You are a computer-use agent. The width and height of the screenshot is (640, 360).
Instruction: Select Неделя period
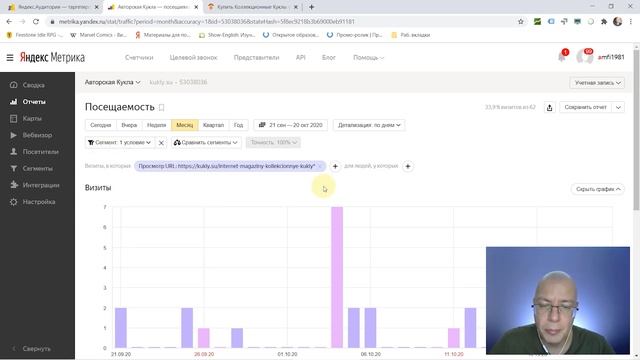point(156,125)
